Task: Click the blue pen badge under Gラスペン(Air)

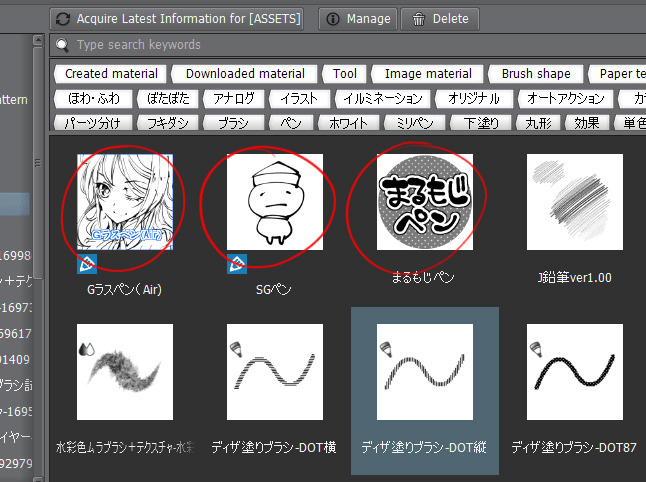Action: click(x=87, y=264)
